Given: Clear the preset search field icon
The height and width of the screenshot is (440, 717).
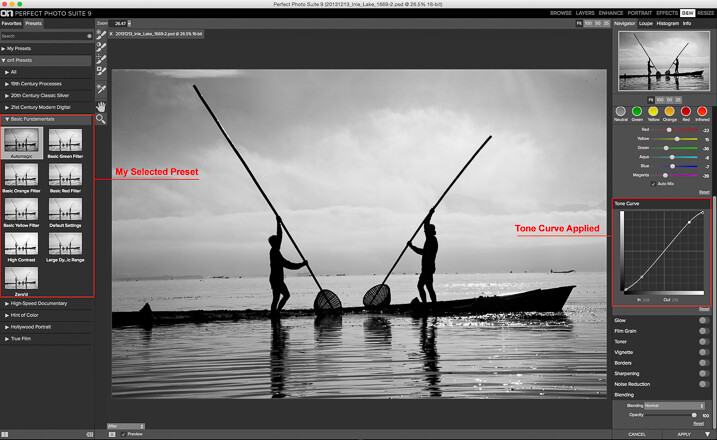Looking at the screenshot, I should [x=89, y=36].
